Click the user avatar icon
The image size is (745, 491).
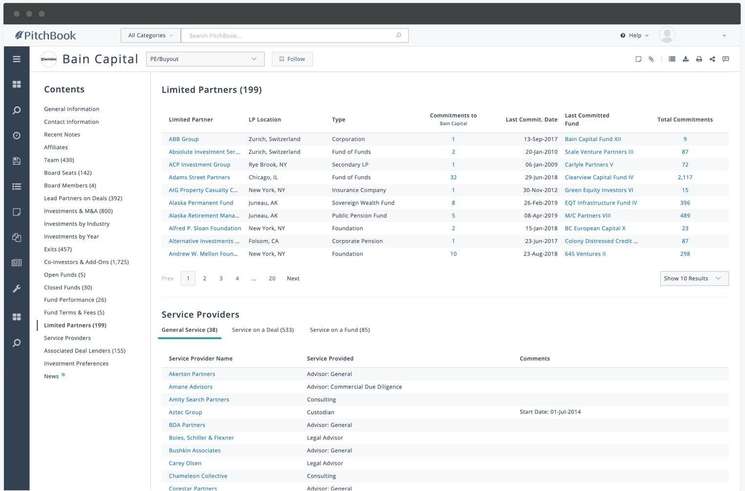668,35
